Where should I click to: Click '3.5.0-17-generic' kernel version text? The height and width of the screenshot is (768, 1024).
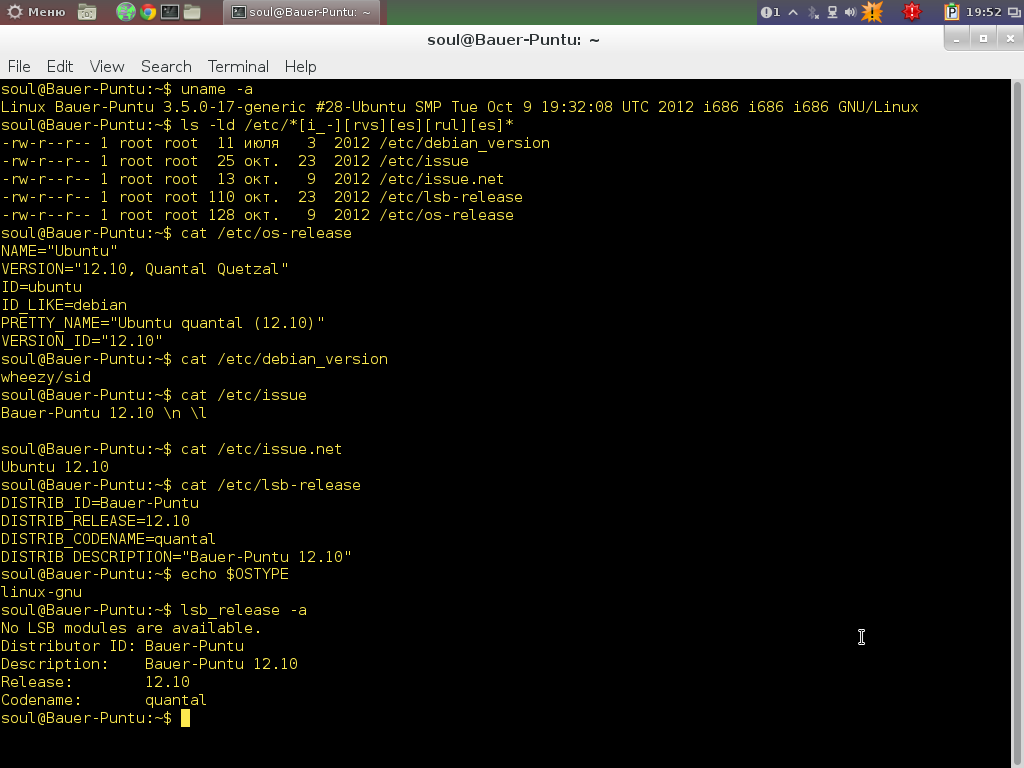coord(234,107)
